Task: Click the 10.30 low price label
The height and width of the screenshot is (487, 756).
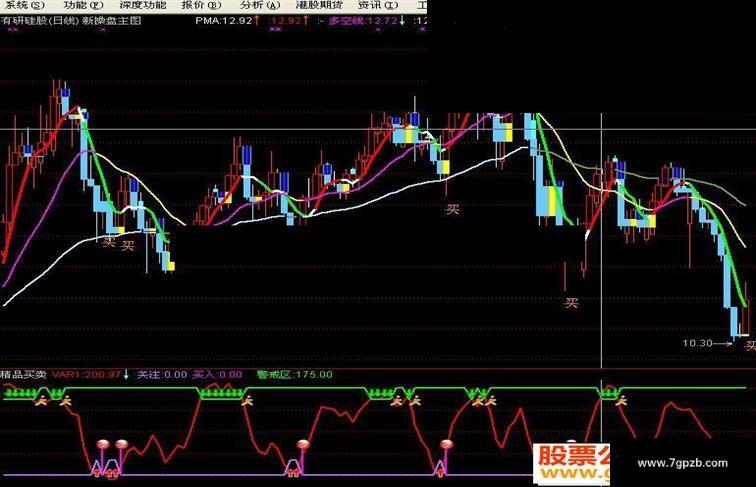Action: point(697,343)
